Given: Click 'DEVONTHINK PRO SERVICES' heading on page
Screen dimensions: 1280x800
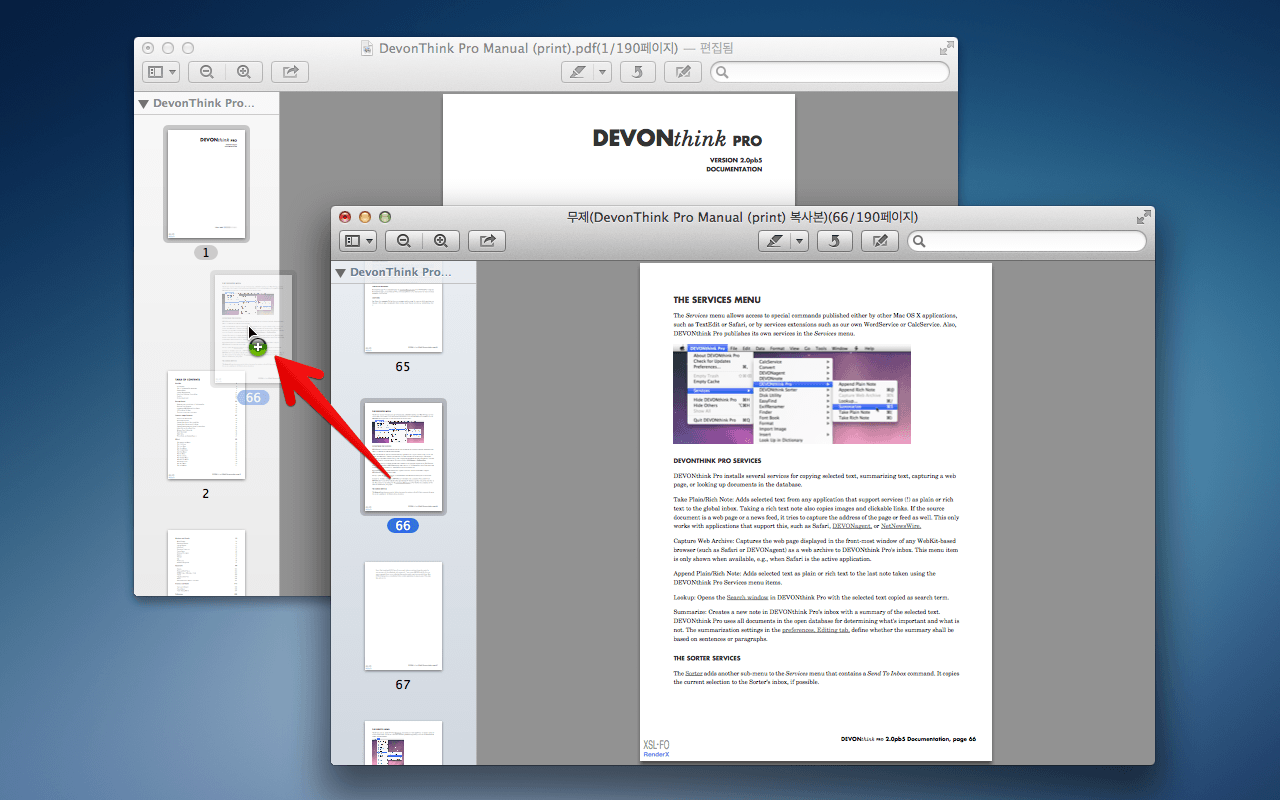Looking at the screenshot, I should [x=717, y=461].
